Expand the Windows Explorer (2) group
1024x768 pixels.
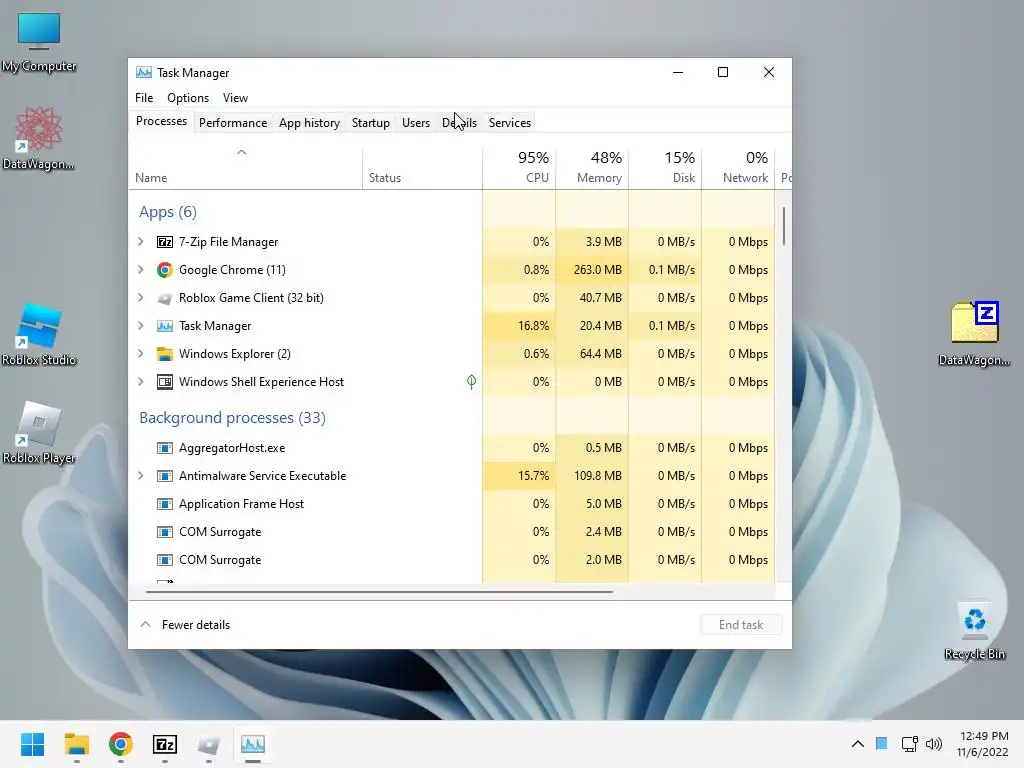click(140, 354)
